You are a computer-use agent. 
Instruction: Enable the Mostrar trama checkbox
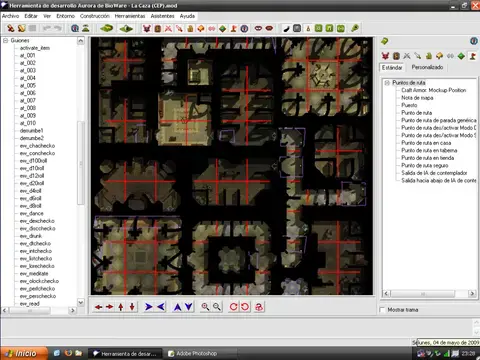point(383,310)
